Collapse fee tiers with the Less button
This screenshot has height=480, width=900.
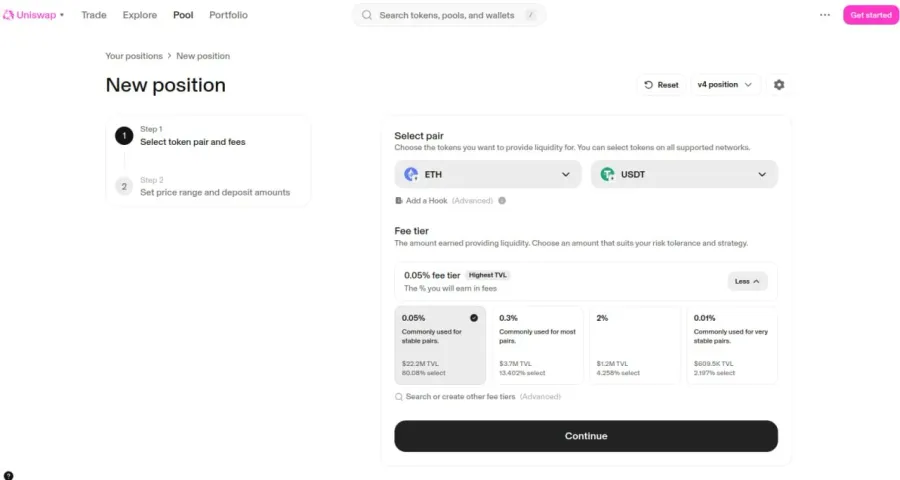[x=747, y=281]
